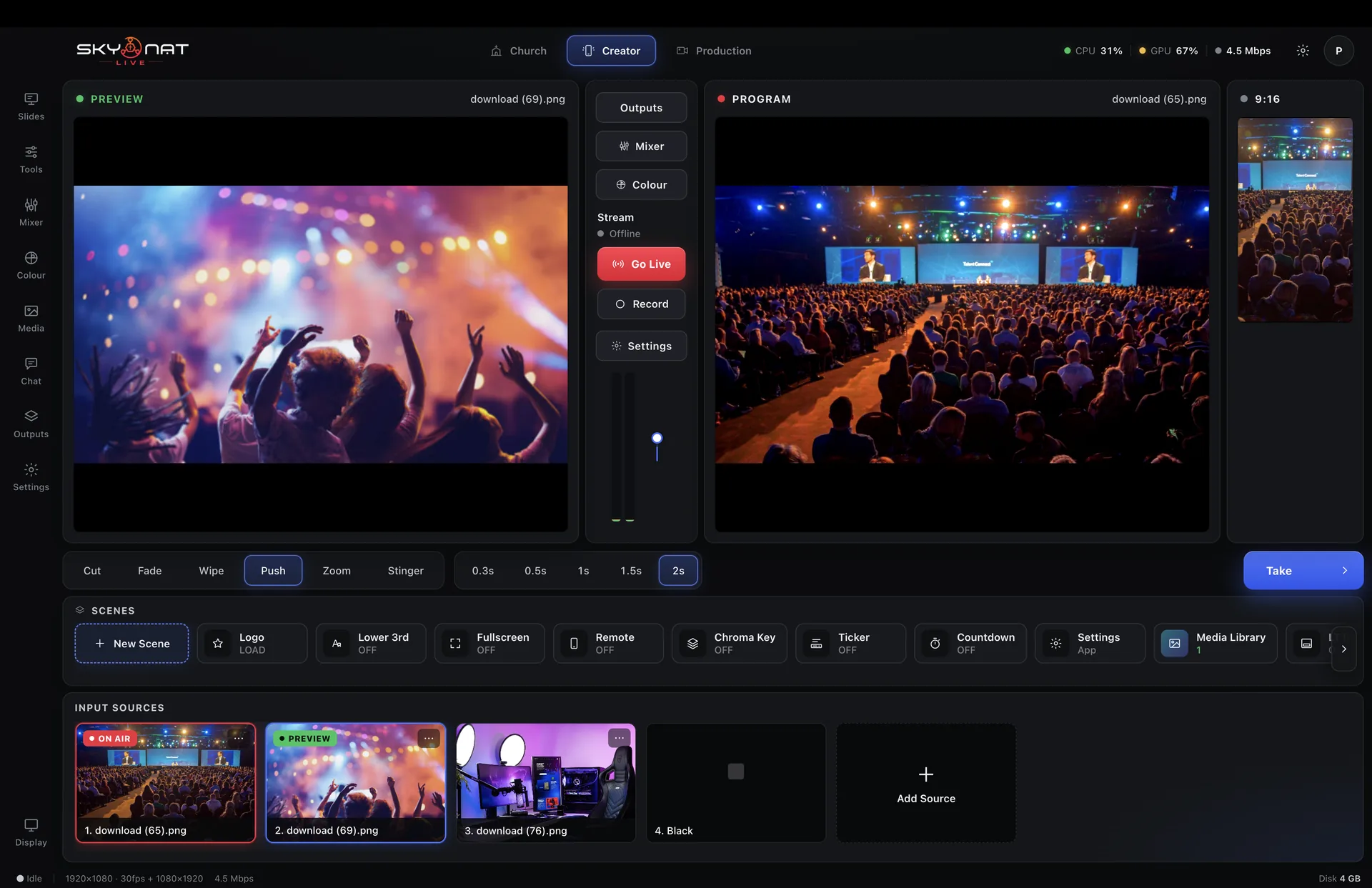This screenshot has height=888, width=1372.
Task: Toggle the Logo LOAD overlay
Action: coord(252,644)
